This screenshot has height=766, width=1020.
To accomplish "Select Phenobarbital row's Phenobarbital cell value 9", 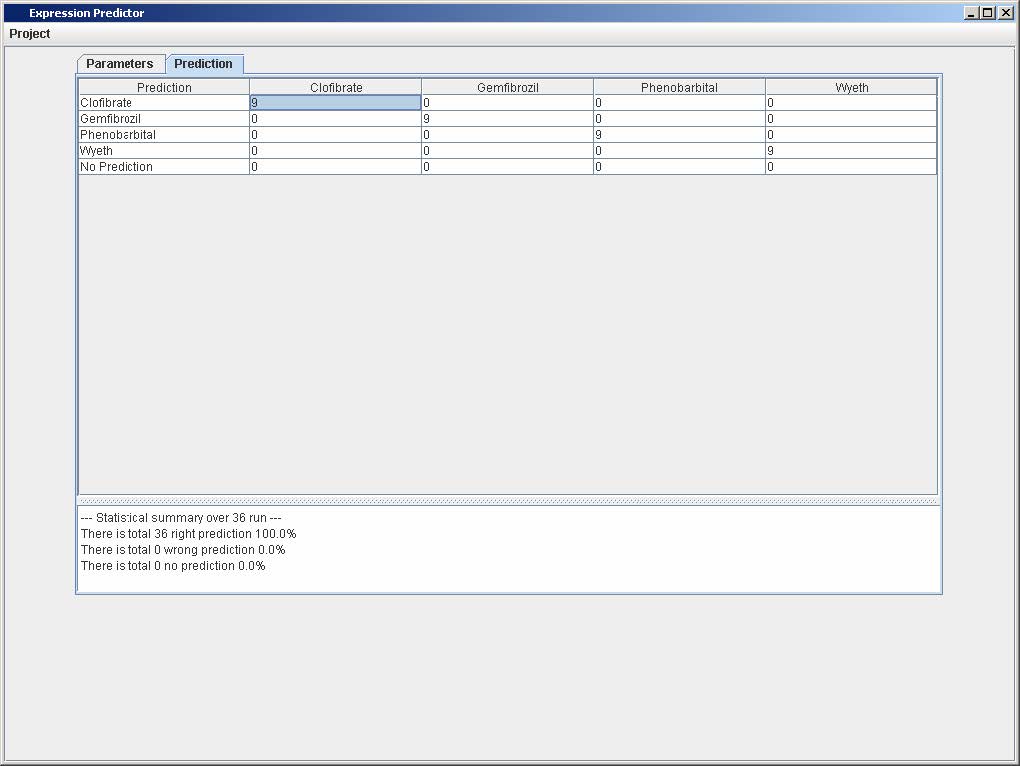I will point(679,135).
